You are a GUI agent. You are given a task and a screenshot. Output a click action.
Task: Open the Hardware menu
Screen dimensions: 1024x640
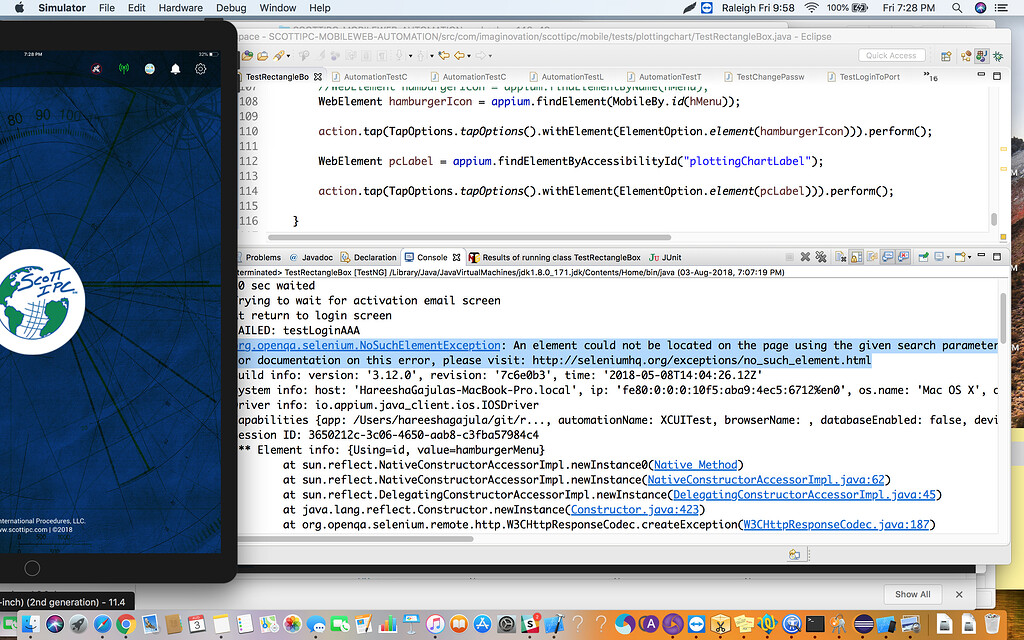[181, 7]
